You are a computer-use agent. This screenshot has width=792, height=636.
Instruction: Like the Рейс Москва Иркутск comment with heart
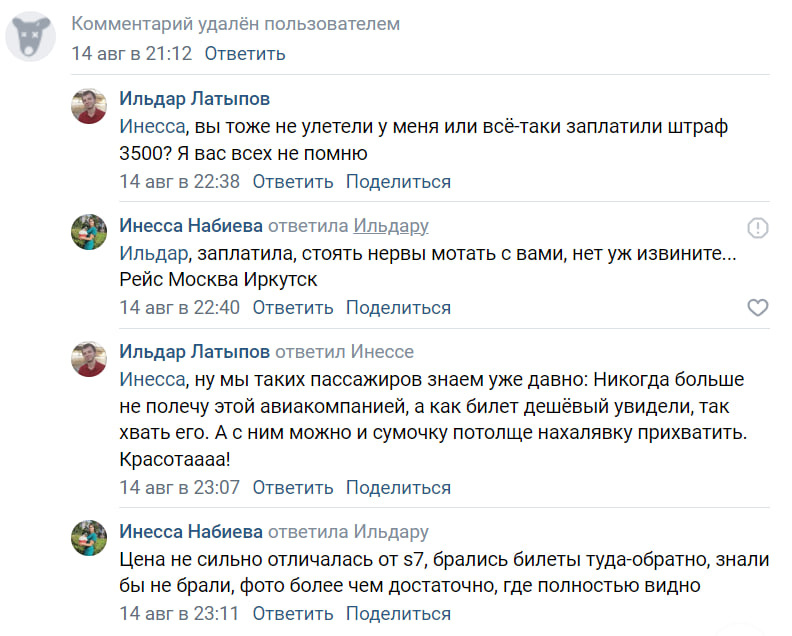(x=758, y=307)
